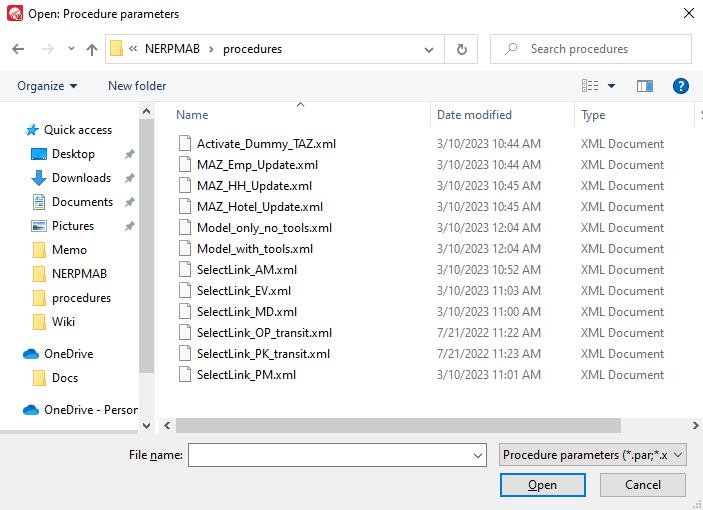Click the file list horizontal scrollbar thumb

(398, 425)
